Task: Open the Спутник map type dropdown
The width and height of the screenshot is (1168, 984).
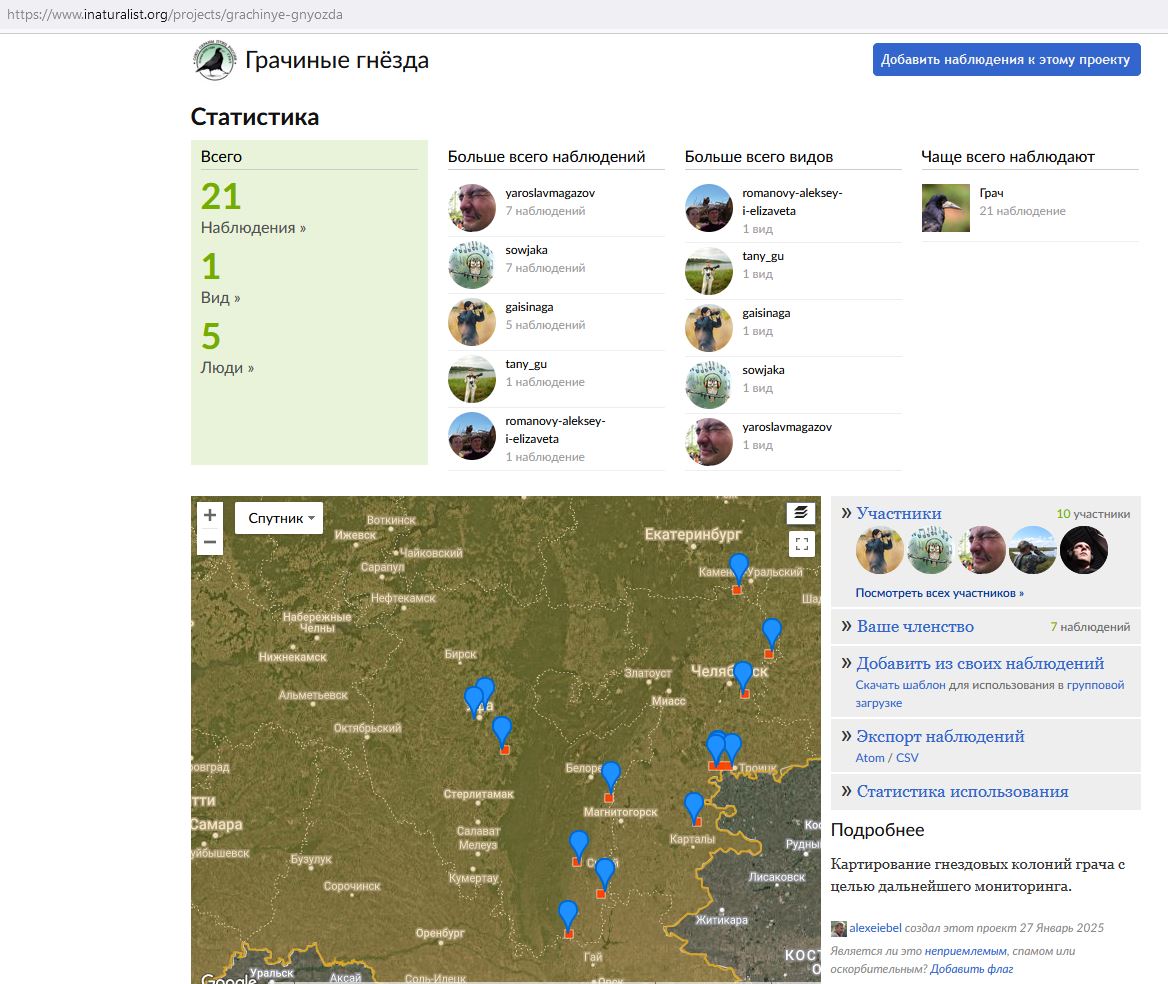Action: click(279, 518)
